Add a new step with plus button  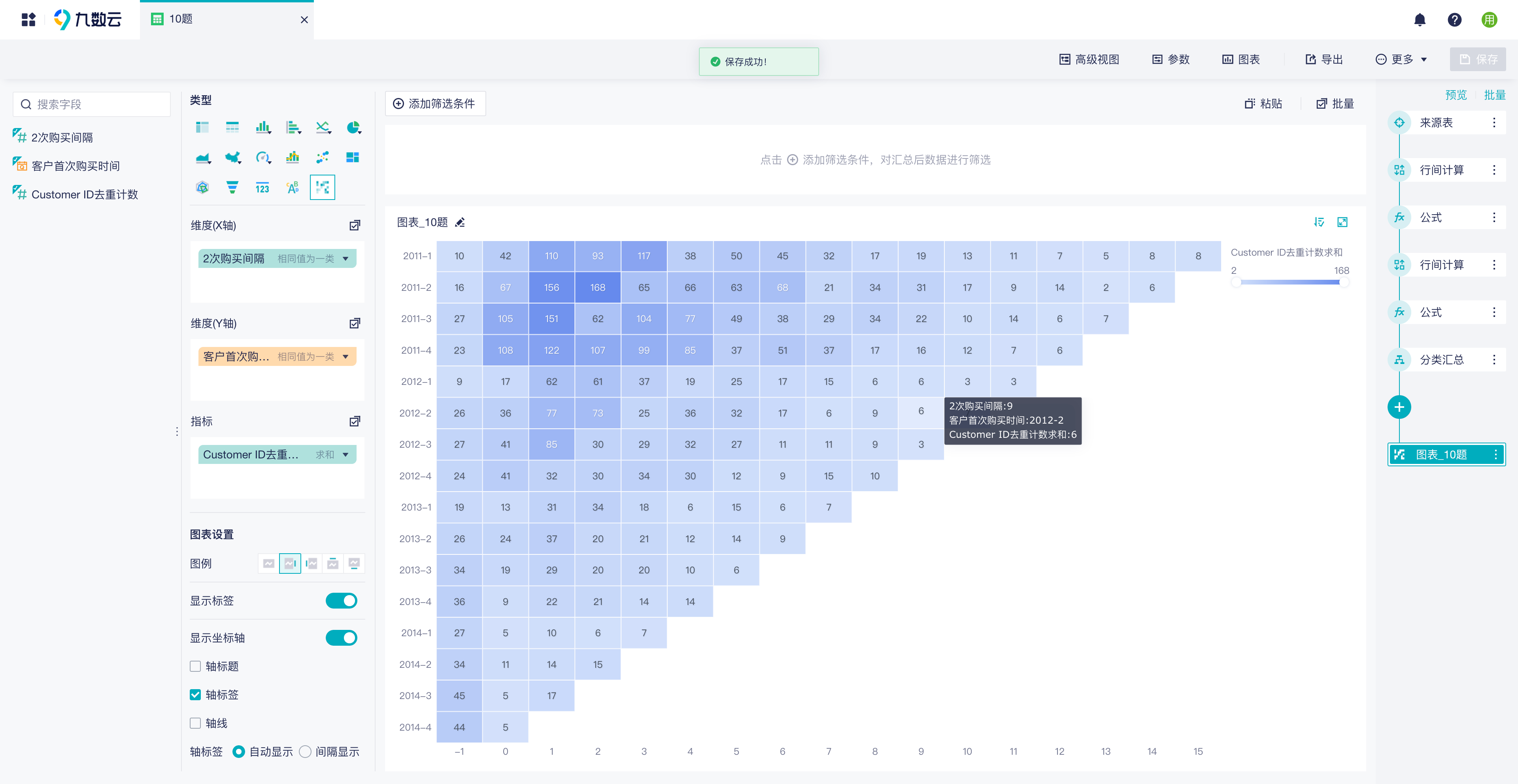coord(1399,407)
